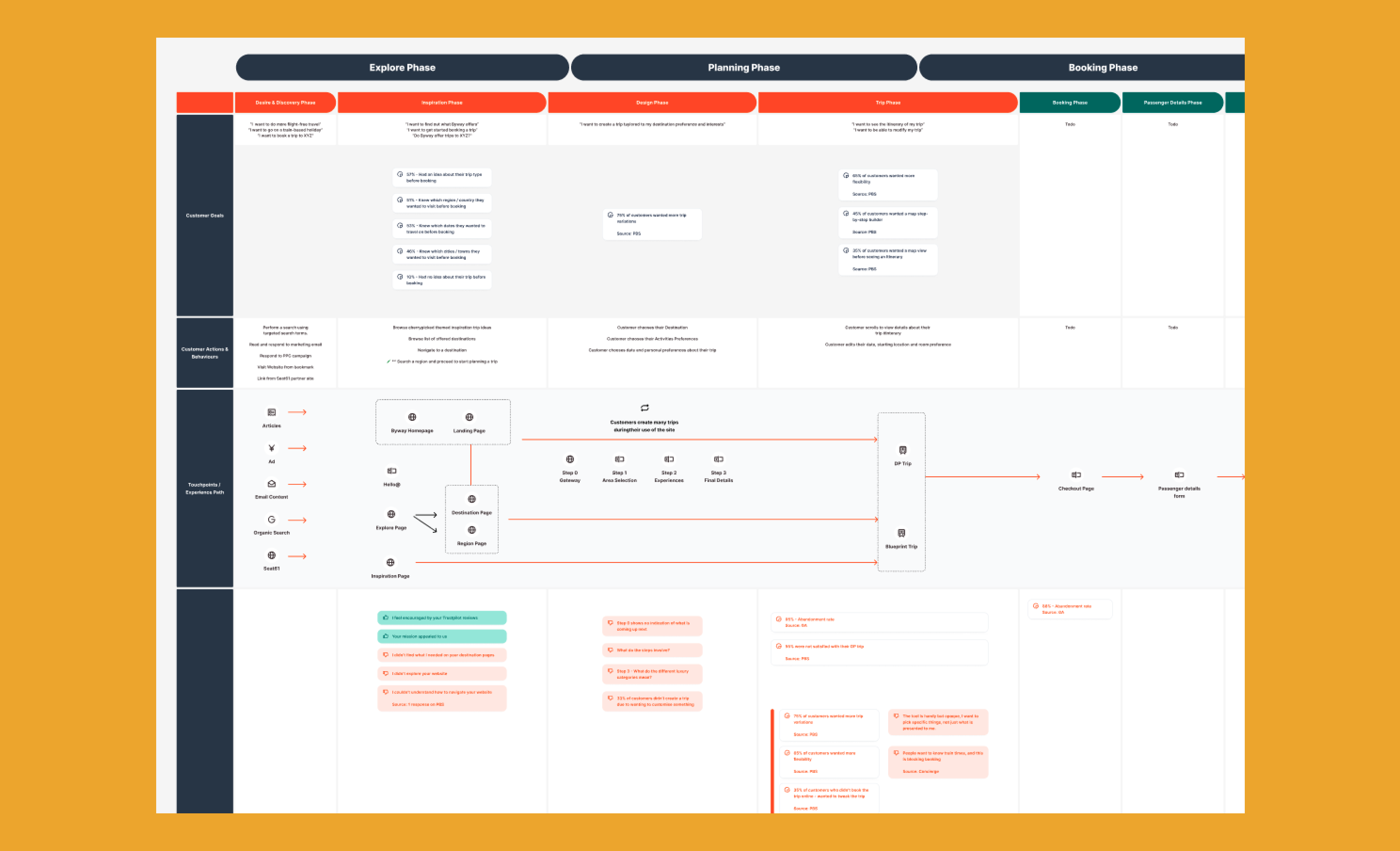Click the Byway Homepage globe icon
Image resolution: width=1400 pixels, height=851 pixels.
click(412, 417)
